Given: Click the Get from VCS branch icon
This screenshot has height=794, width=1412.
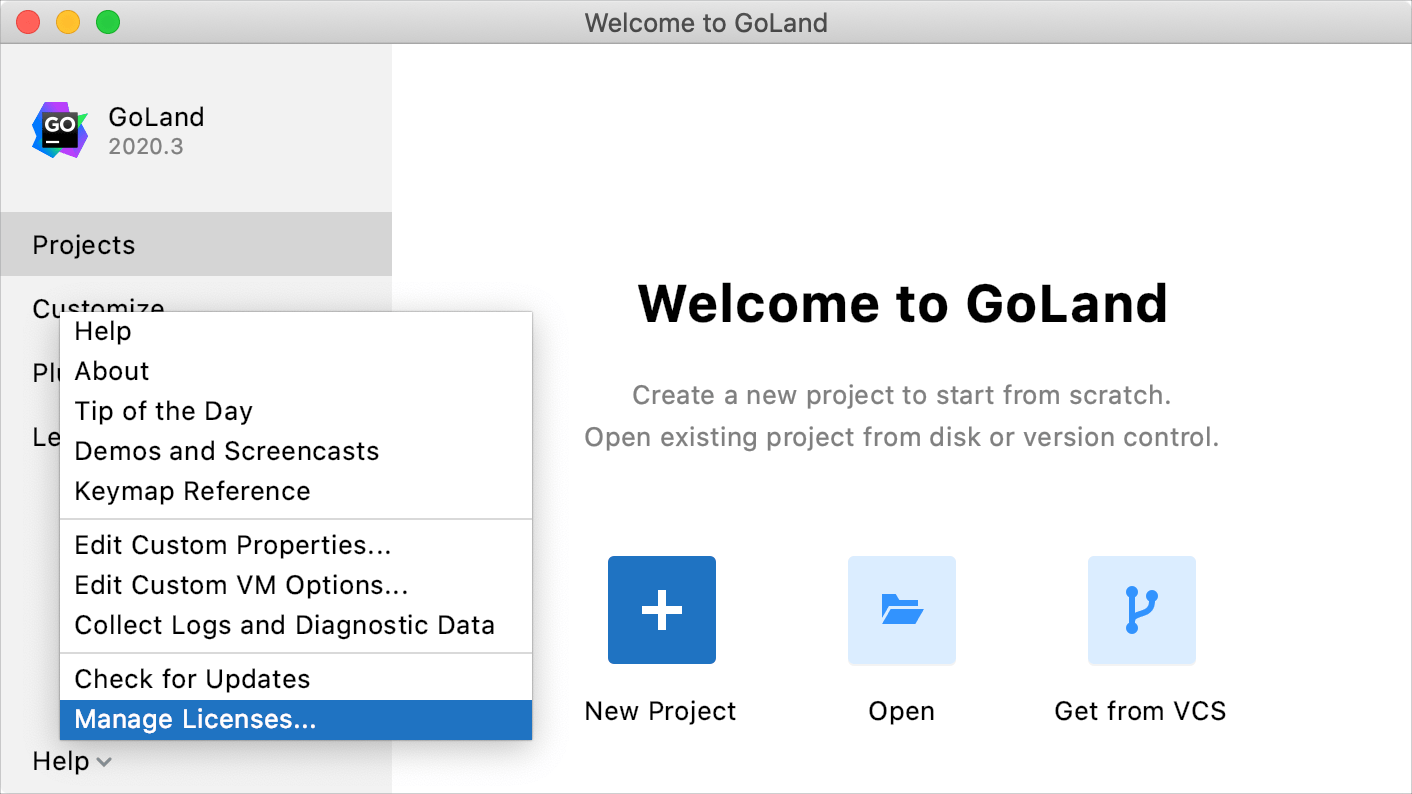Looking at the screenshot, I should pos(1141,610).
